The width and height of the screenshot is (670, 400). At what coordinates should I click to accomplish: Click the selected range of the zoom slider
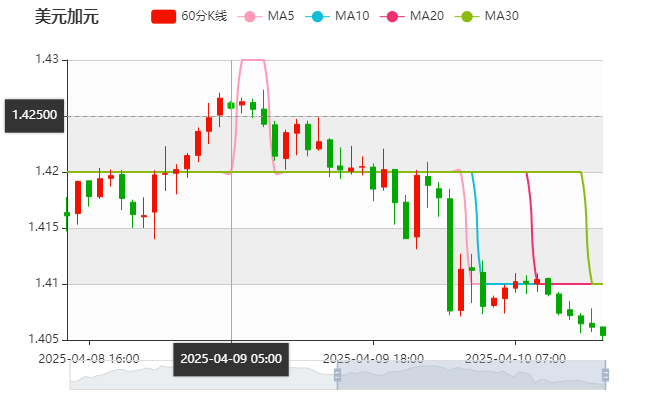click(x=471, y=375)
